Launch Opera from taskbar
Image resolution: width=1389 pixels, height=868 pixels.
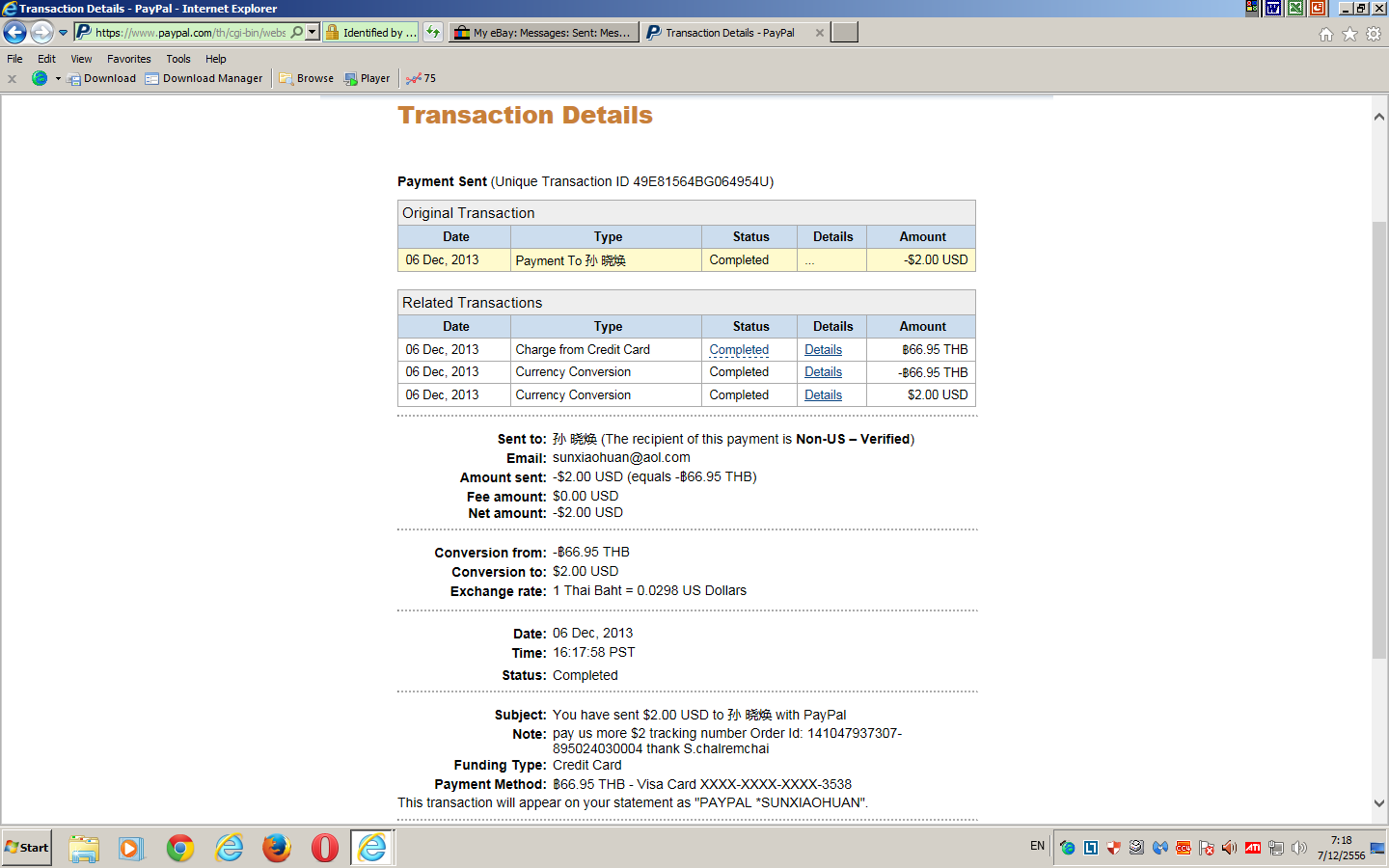click(325, 848)
